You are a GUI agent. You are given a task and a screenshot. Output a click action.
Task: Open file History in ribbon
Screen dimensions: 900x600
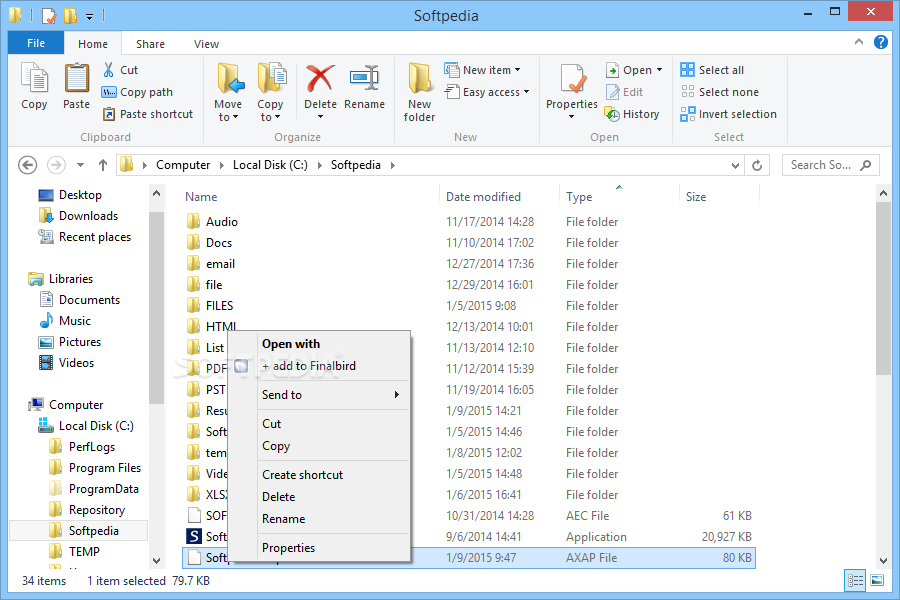click(632, 114)
